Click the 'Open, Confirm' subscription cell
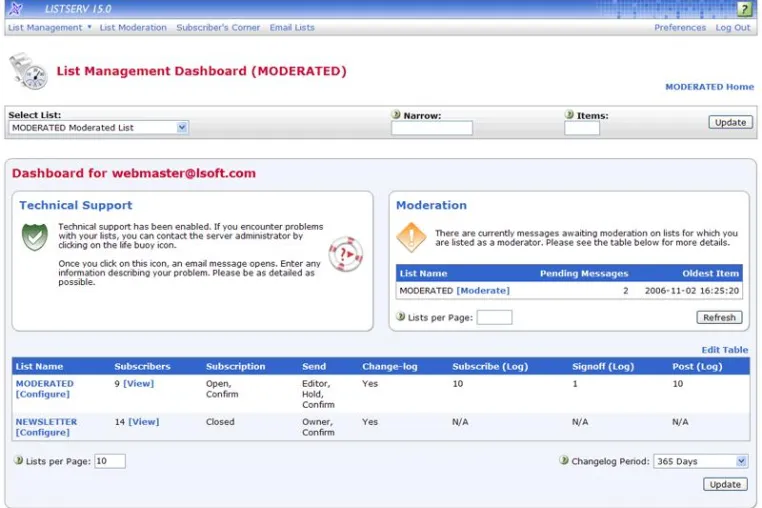762x508 pixels. 222,389
